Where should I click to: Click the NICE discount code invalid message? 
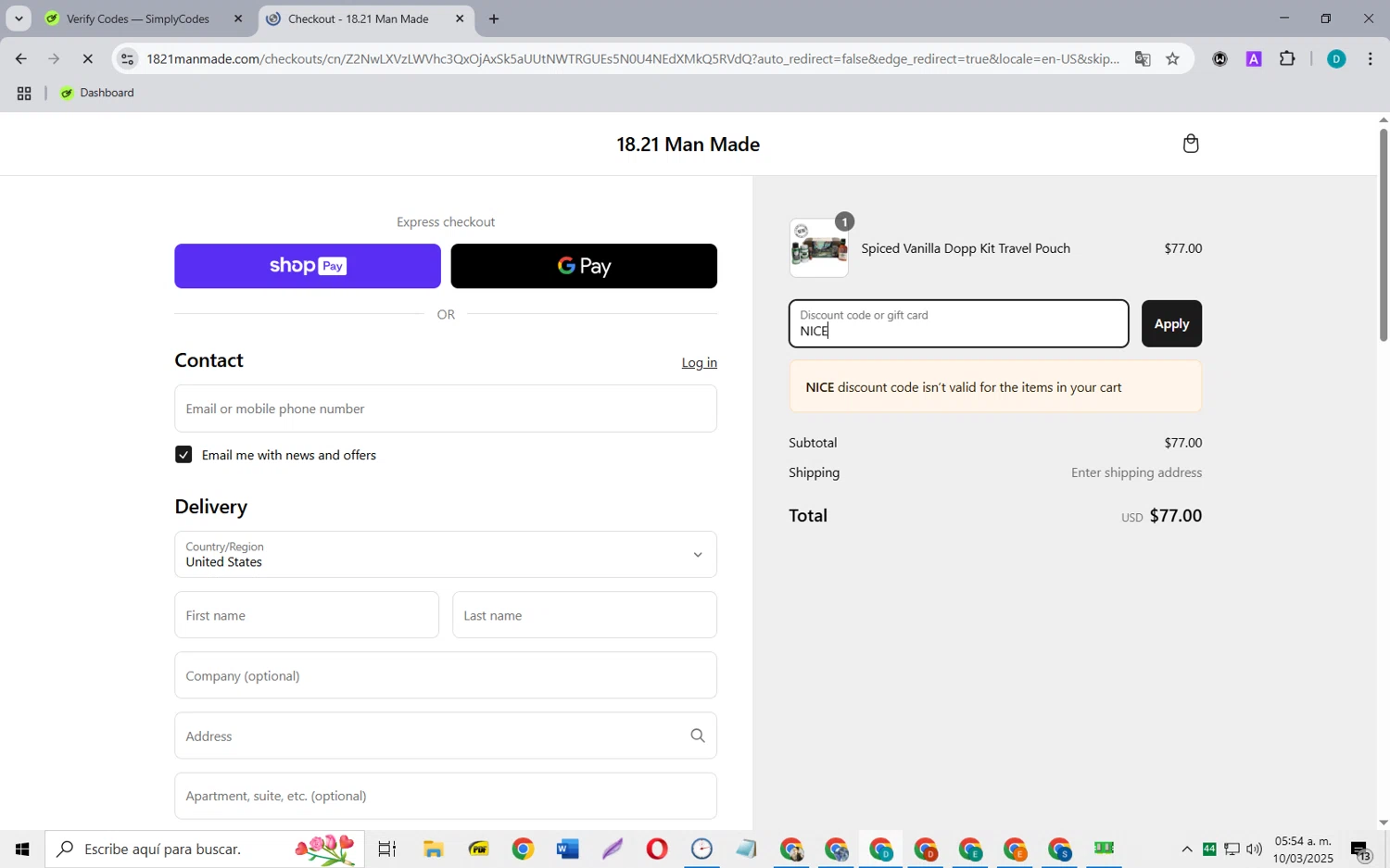(x=995, y=387)
